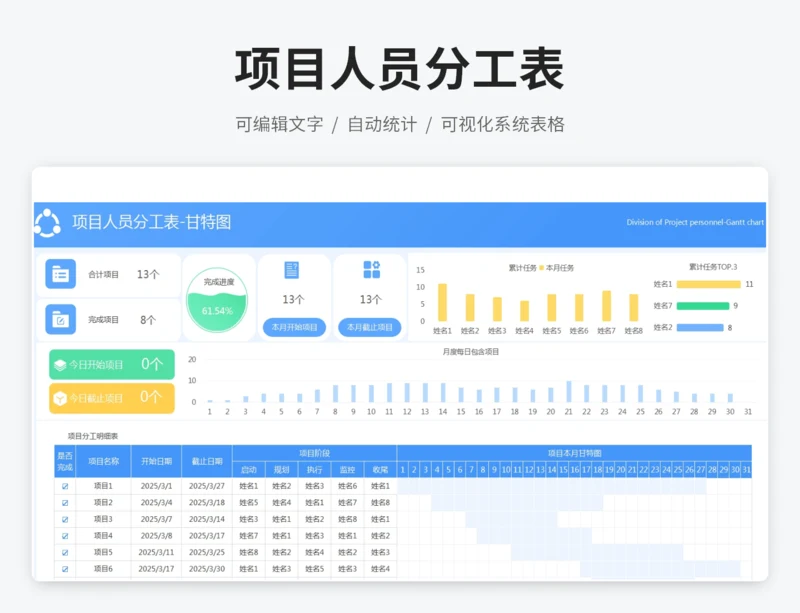Click the 61.54% completion progress gauge

(x=217, y=300)
